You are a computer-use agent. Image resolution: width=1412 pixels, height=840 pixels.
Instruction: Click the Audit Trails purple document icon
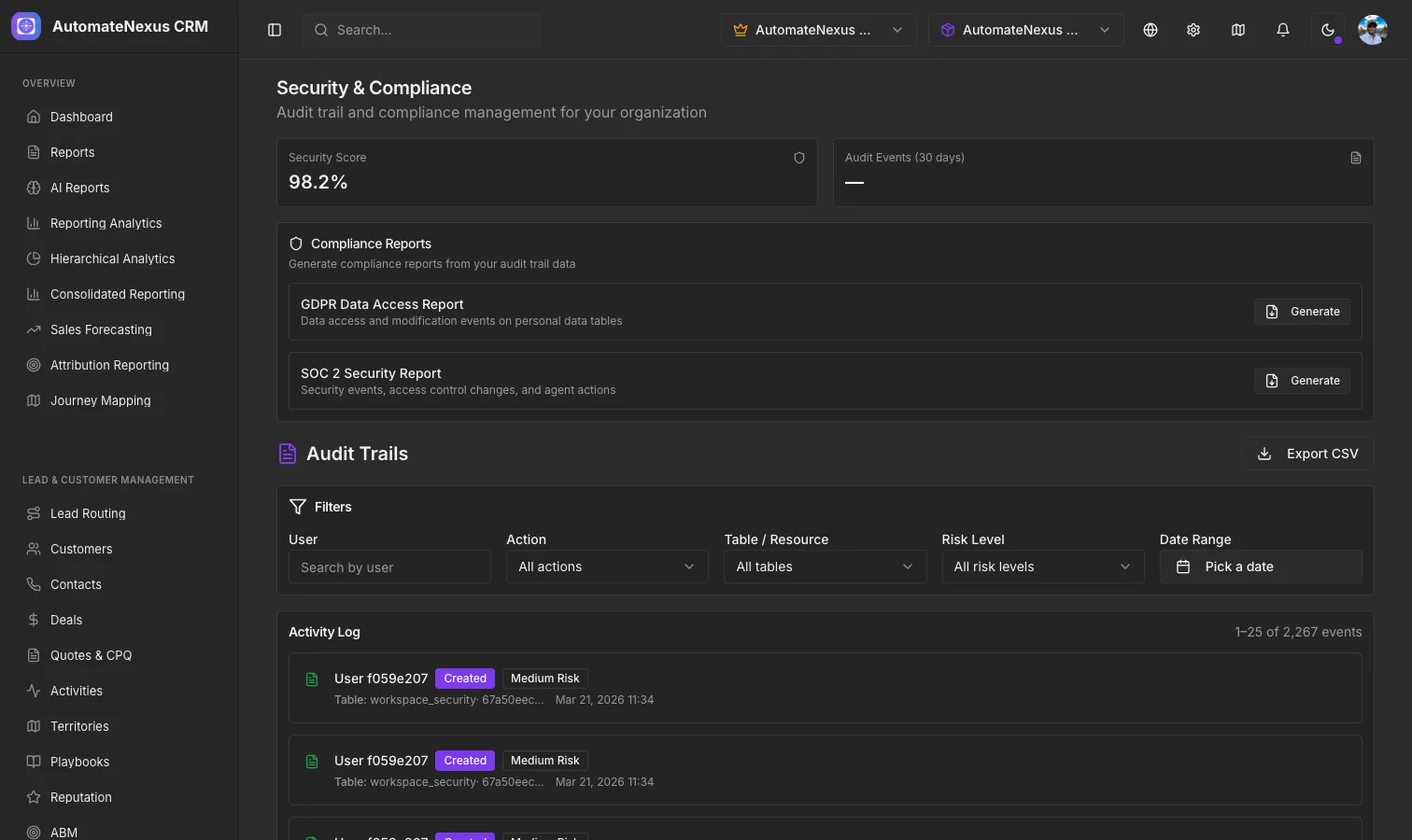pos(288,454)
